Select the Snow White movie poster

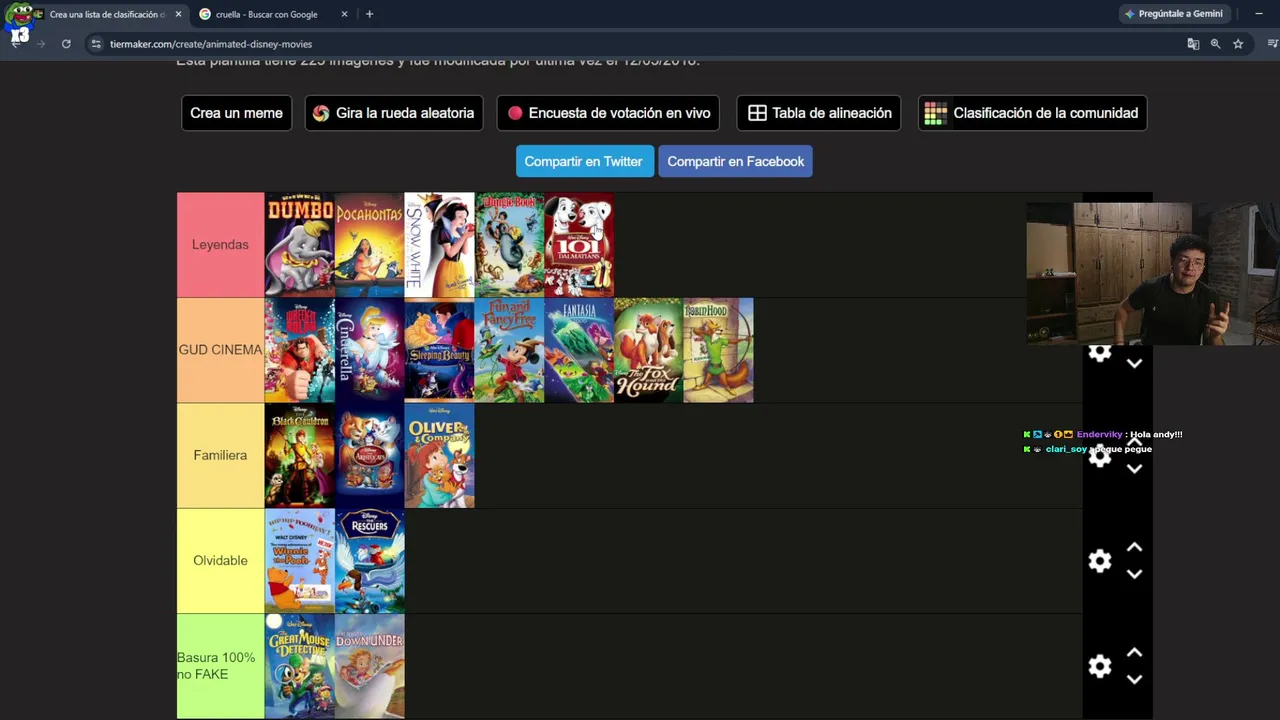pos(439,245)
